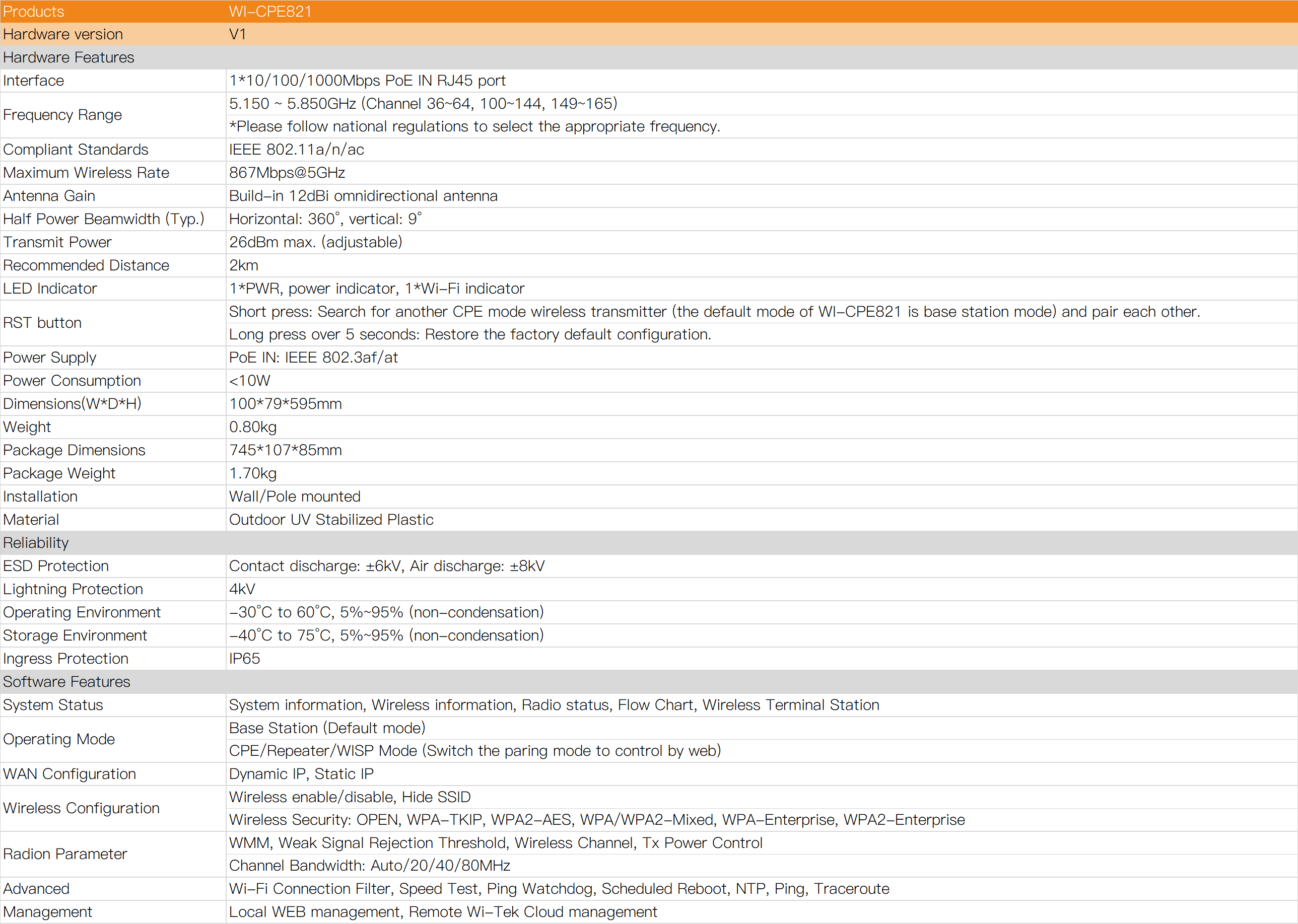The width and height of the screenshot is (1298, 924).
Task: Click the 867Mbps@5GHz wireless rate value
Action: coord(287,173)
